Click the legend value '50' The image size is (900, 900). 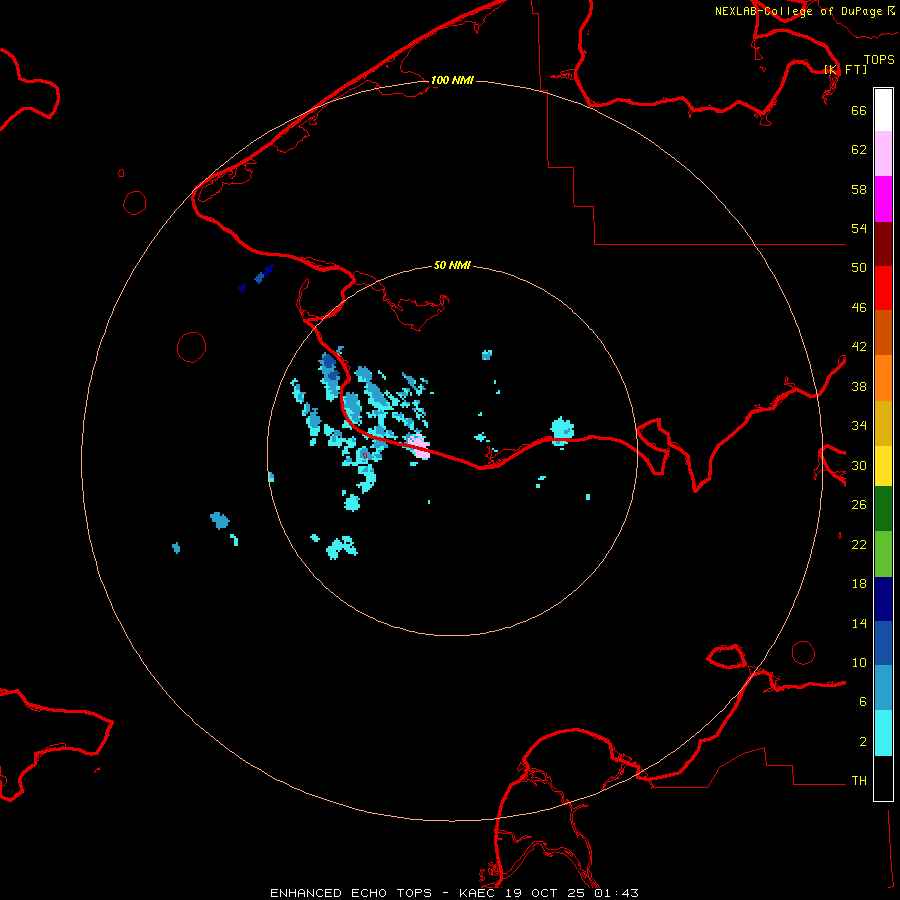859,268
